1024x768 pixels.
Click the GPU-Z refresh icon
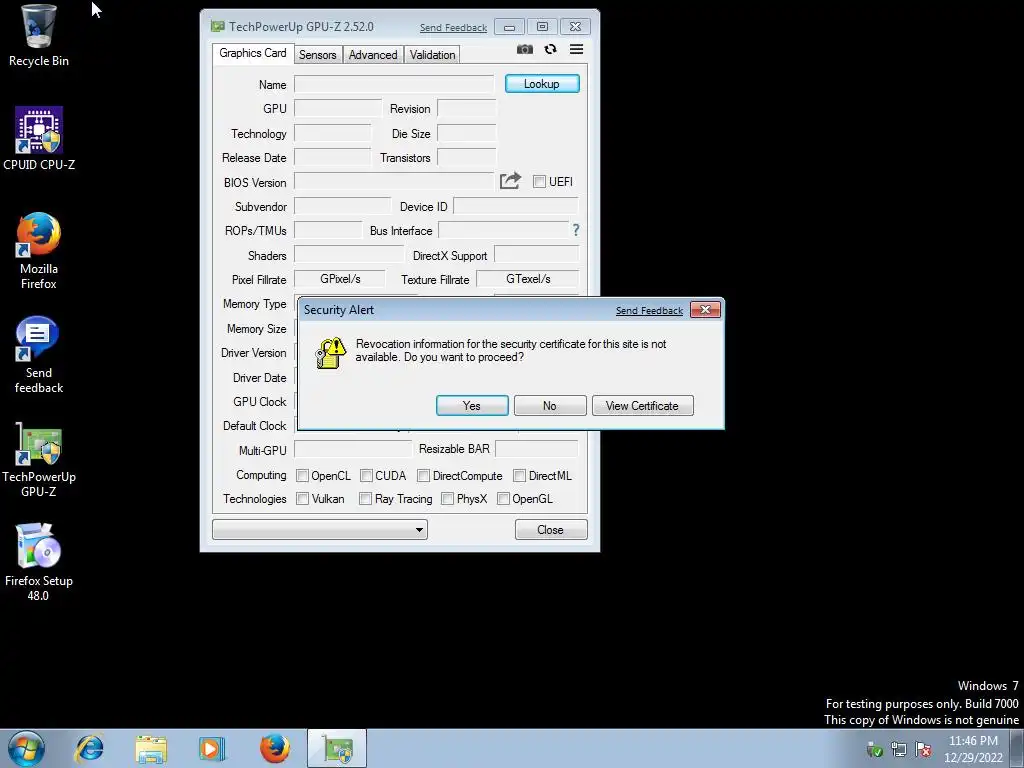551,49
